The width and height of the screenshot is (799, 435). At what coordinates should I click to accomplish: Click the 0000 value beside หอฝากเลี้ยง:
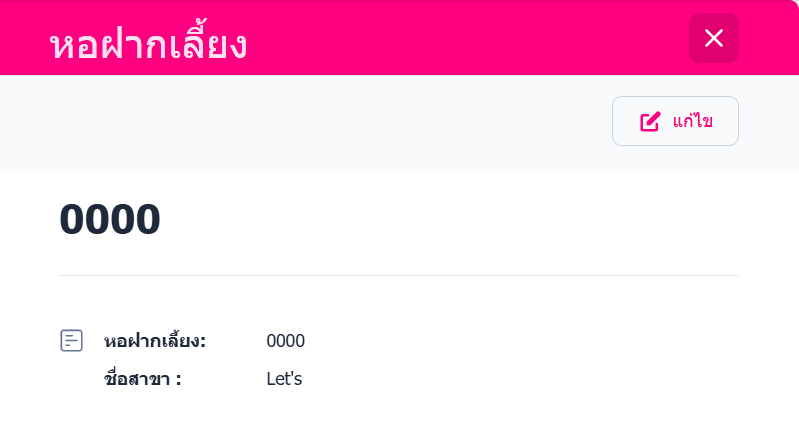285,341
